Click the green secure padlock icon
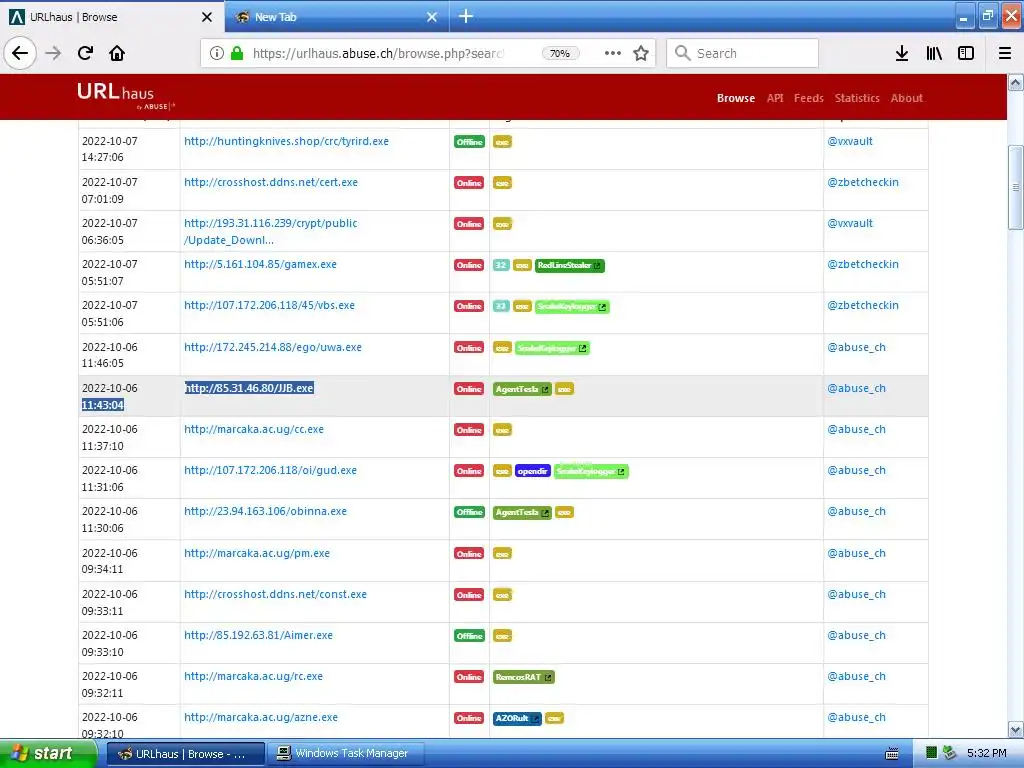This screenshot has width=1024, height=768. pos(238,53)
